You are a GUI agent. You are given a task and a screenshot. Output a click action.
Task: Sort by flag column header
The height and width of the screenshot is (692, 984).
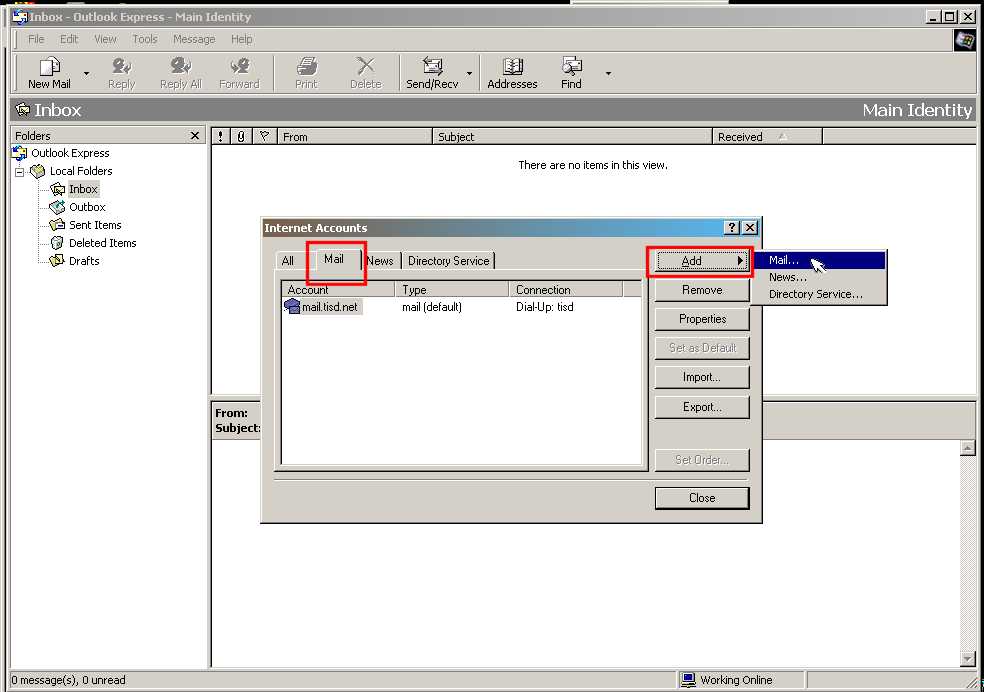coord(264,136)
